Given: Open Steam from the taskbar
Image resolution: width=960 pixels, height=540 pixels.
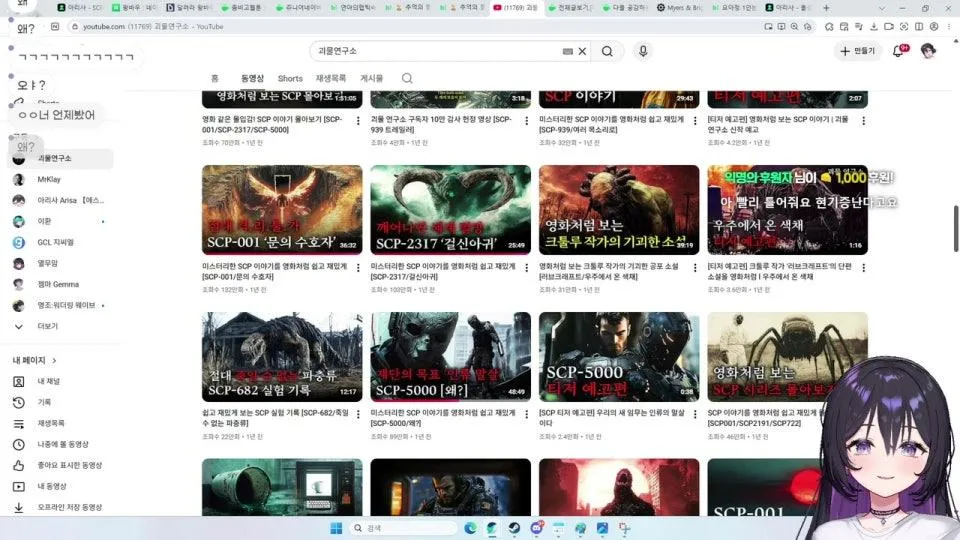Looking at the screenshot, I should click(x=514, y=528).
